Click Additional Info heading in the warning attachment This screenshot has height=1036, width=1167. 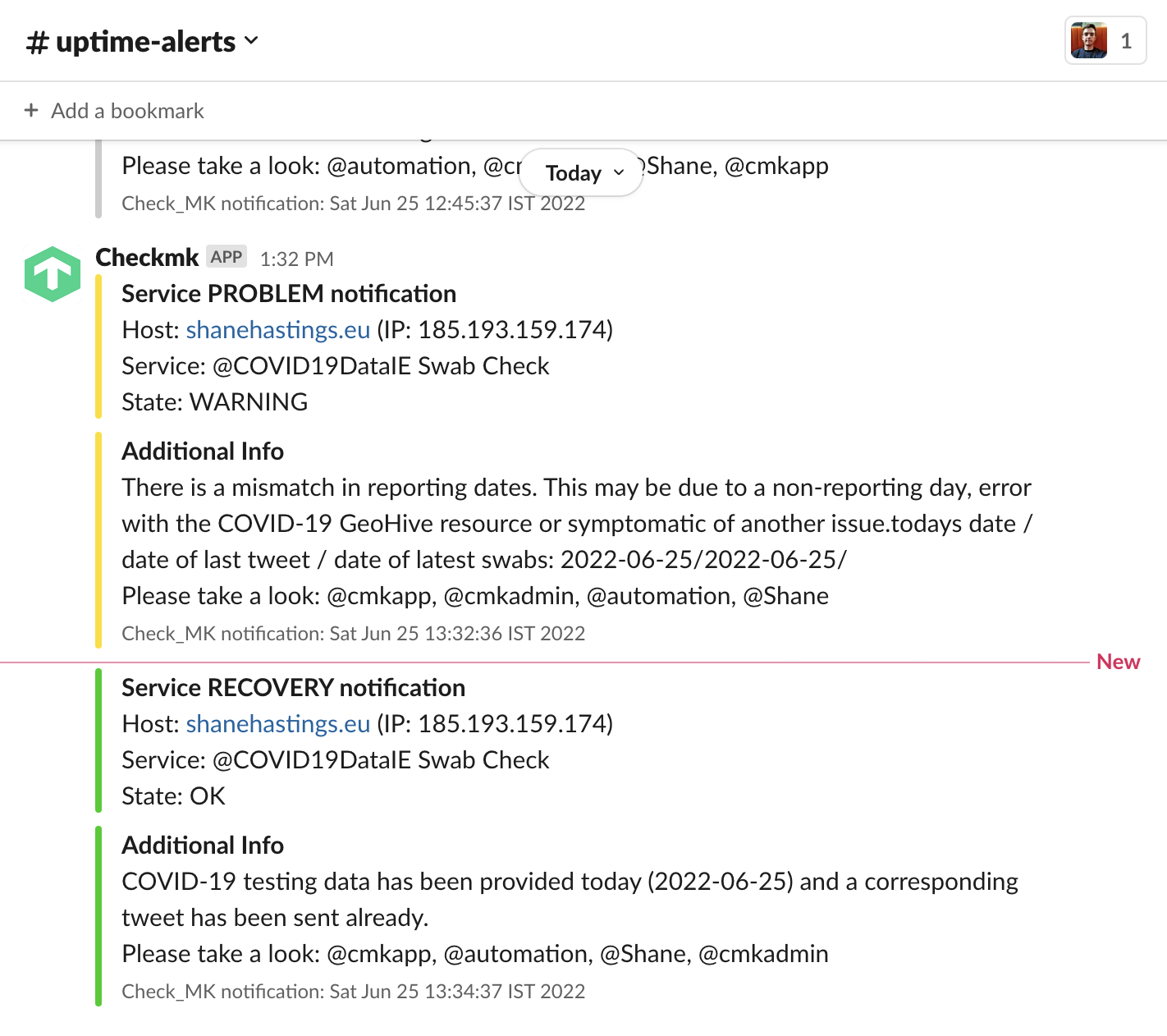click(x=203, y=452)
